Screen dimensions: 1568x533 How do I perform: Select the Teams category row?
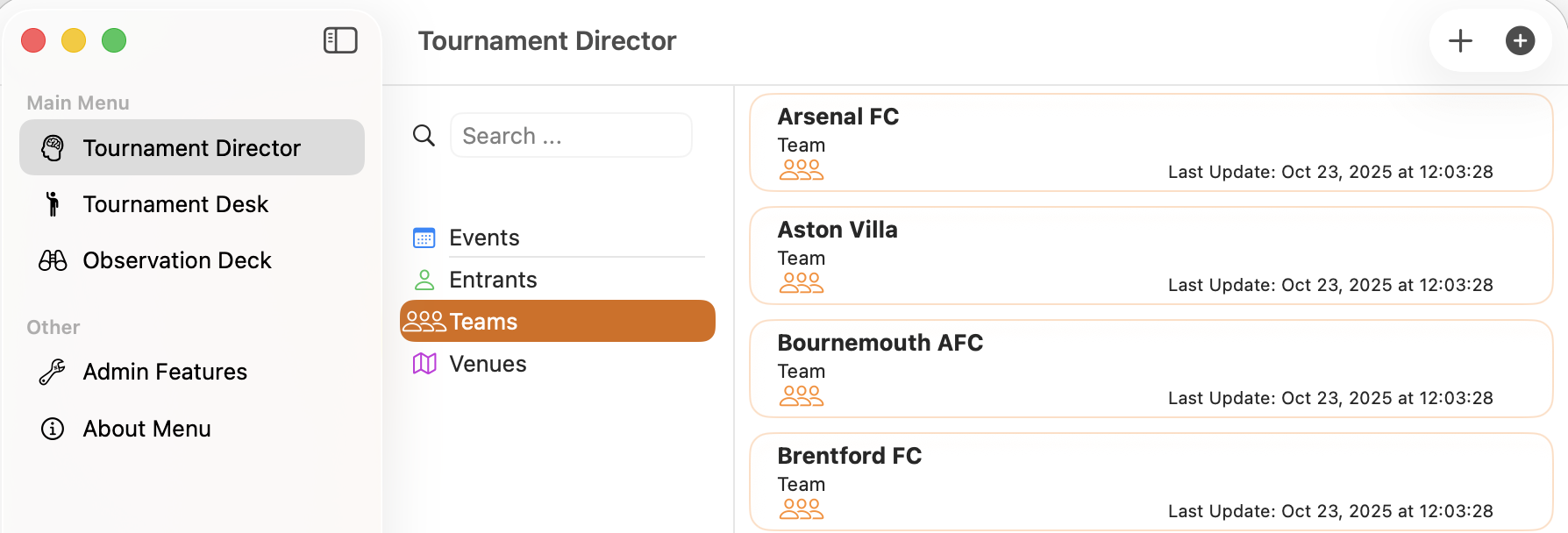(x=557, y=322)
